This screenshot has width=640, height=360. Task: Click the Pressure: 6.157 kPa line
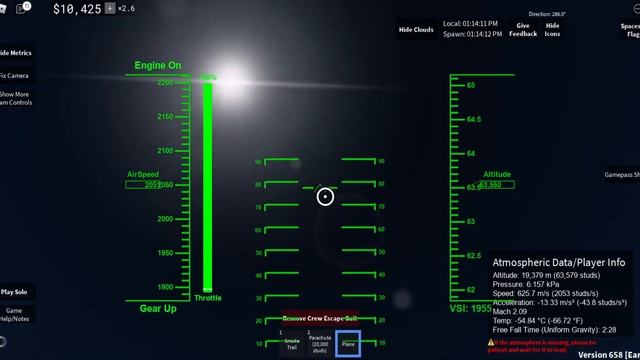click(x=526, y=284)
